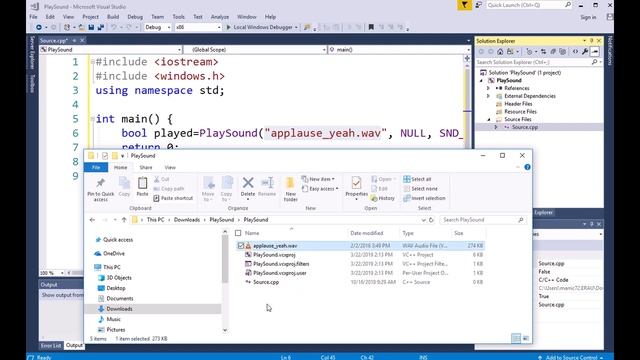Toggle select-all checkbox in Name header
Screen dimensions: 640x360
point(238,233)
